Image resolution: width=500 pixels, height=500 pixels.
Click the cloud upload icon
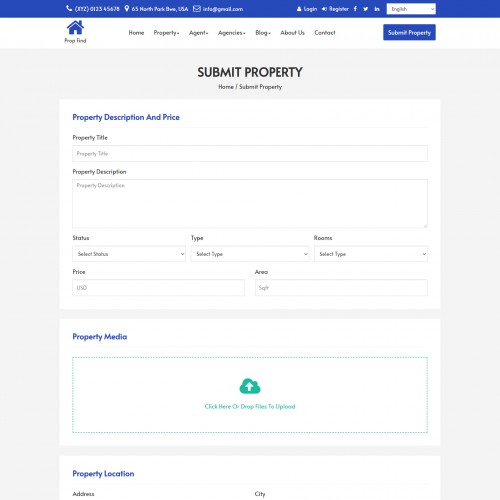coord(250,386)
